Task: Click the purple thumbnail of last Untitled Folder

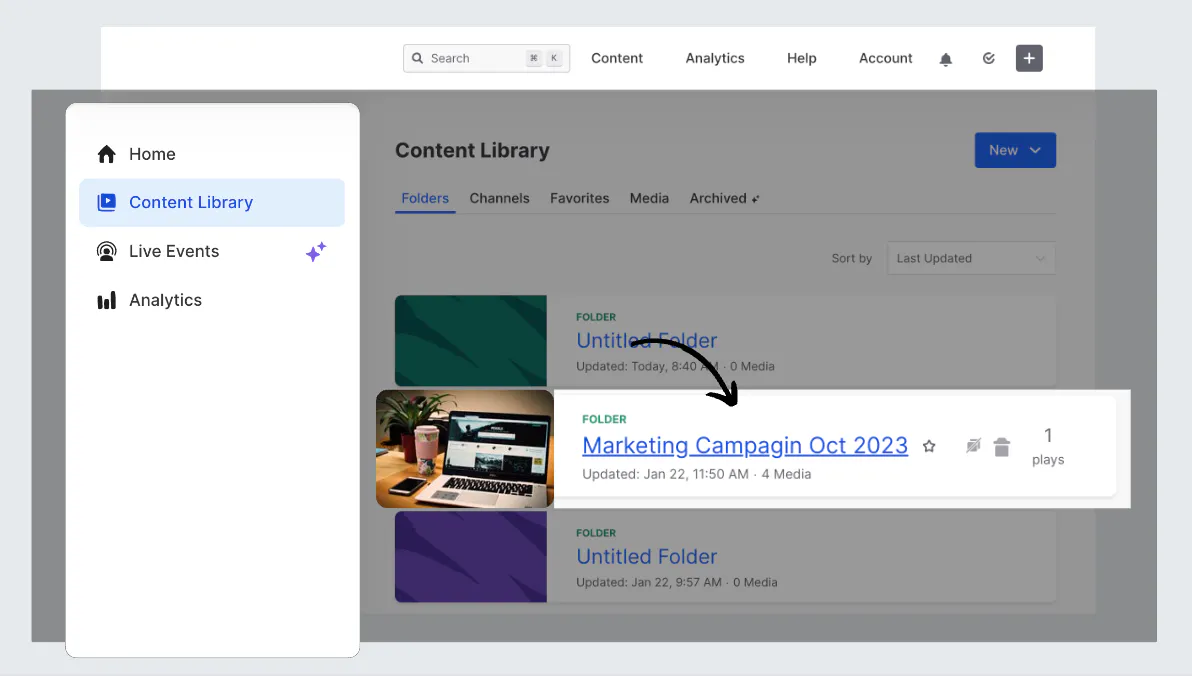Action: 471,557
